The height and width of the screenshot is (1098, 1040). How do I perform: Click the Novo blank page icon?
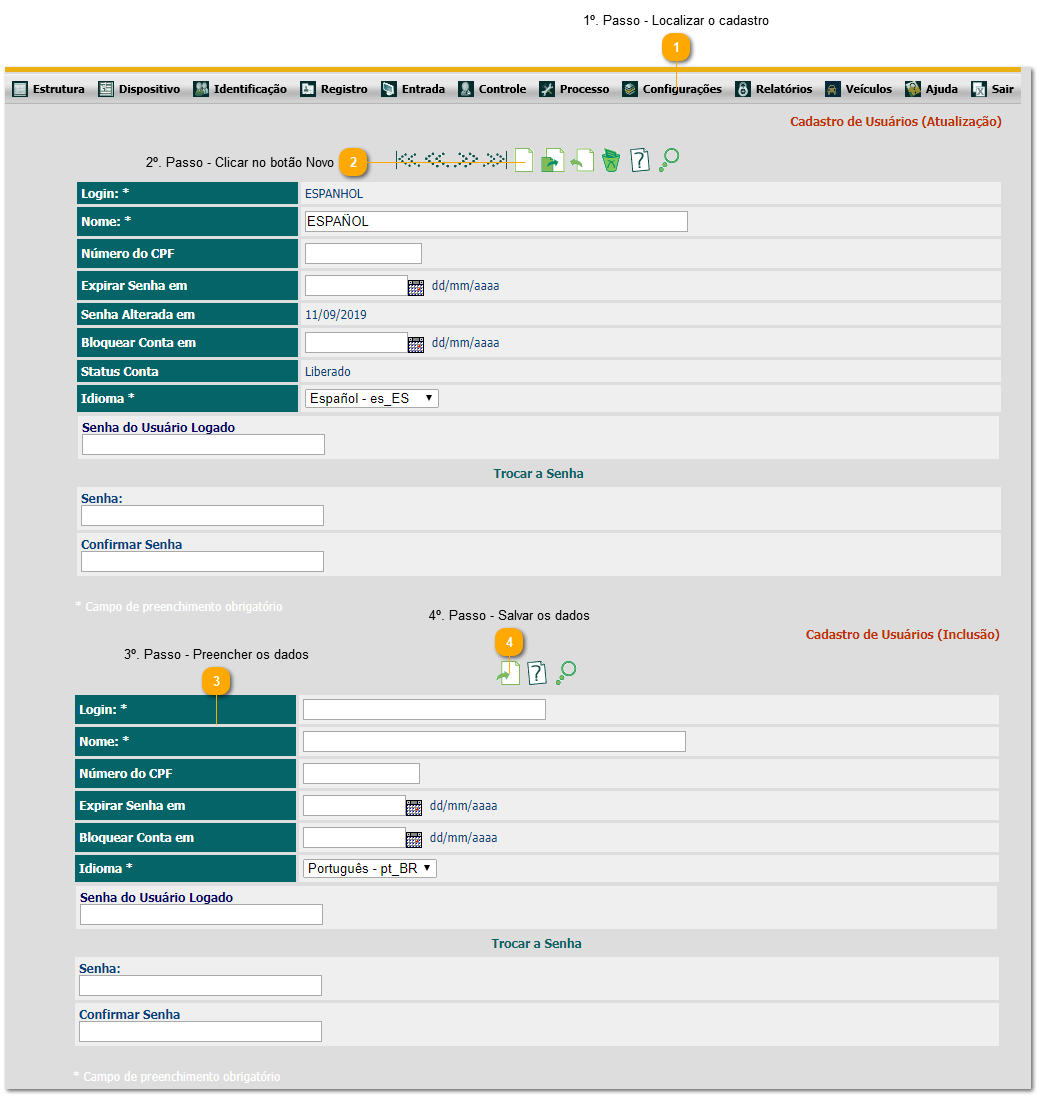[x=524, y=160]
